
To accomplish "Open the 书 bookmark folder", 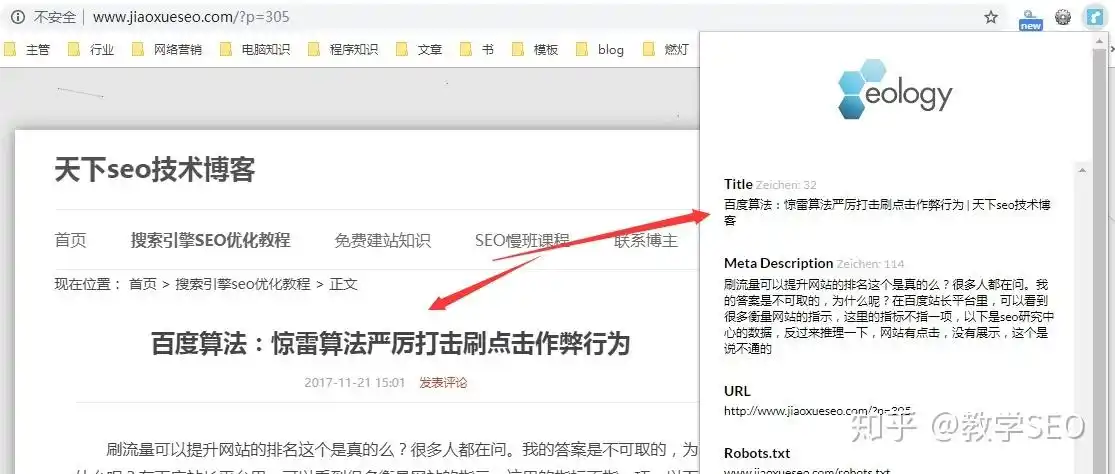I will point(477,49).
